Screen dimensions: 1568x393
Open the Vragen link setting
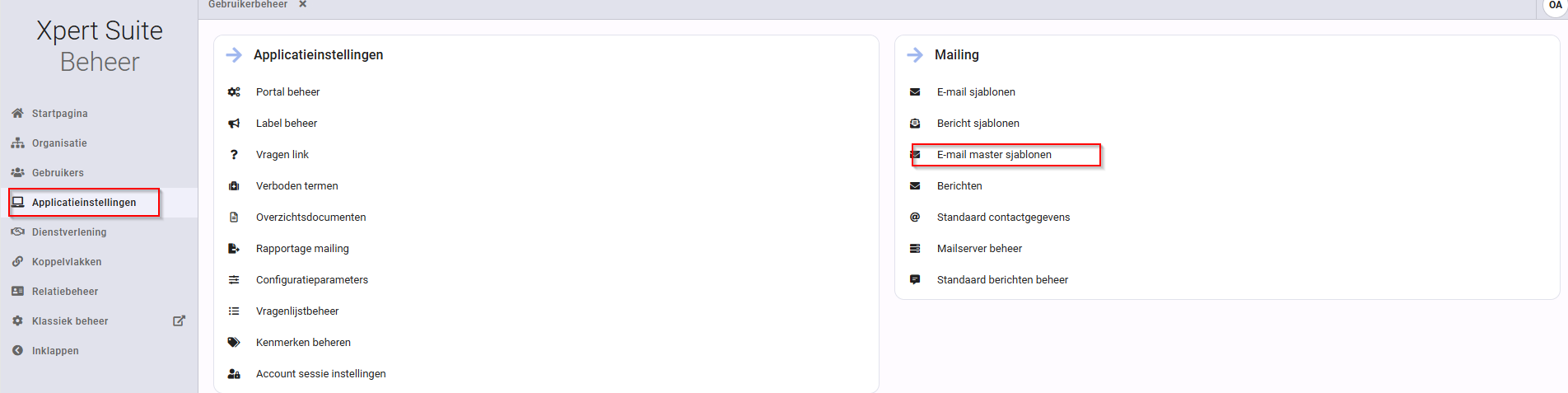click(282, 154)
